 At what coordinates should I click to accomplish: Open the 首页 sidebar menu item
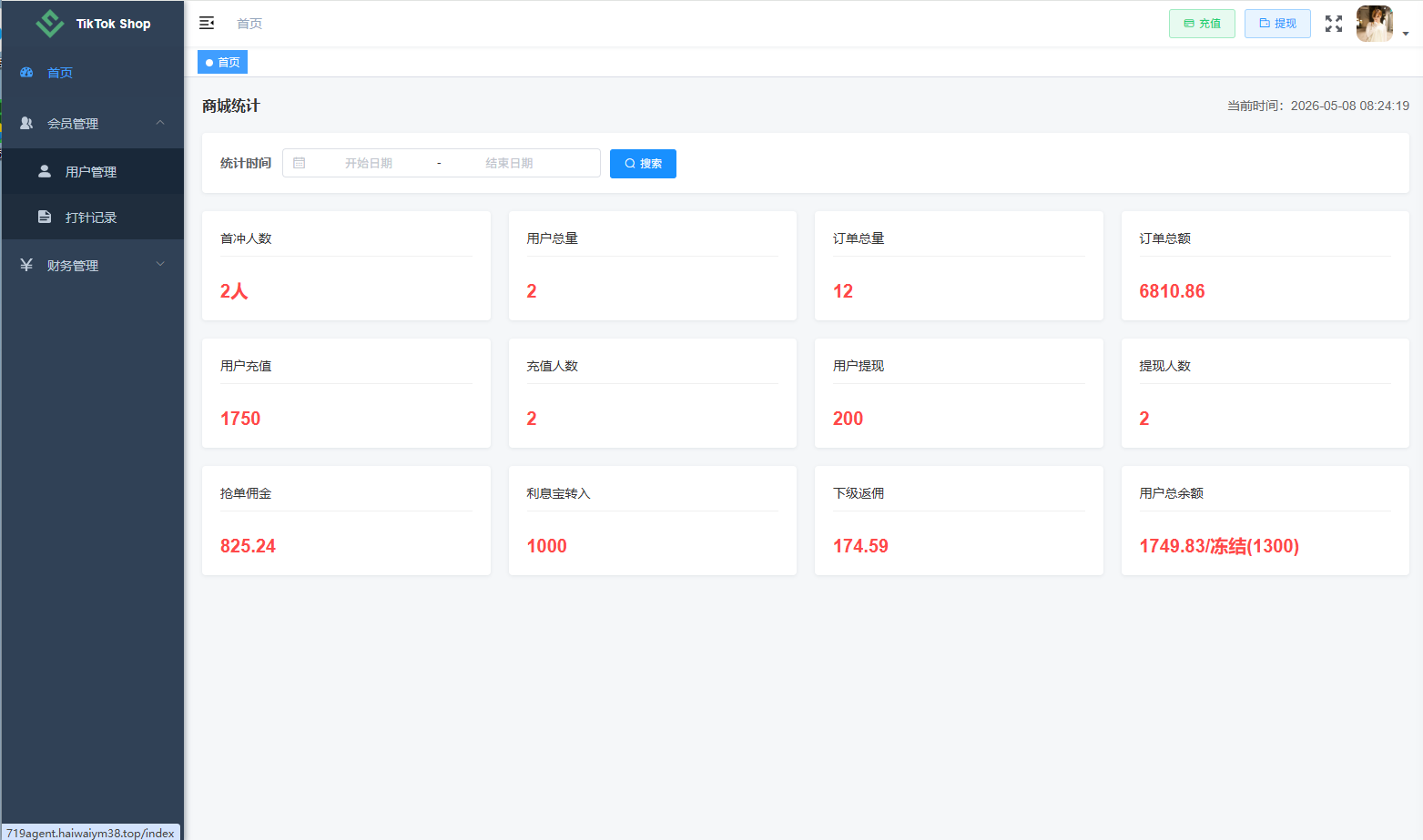click(92, 73)
